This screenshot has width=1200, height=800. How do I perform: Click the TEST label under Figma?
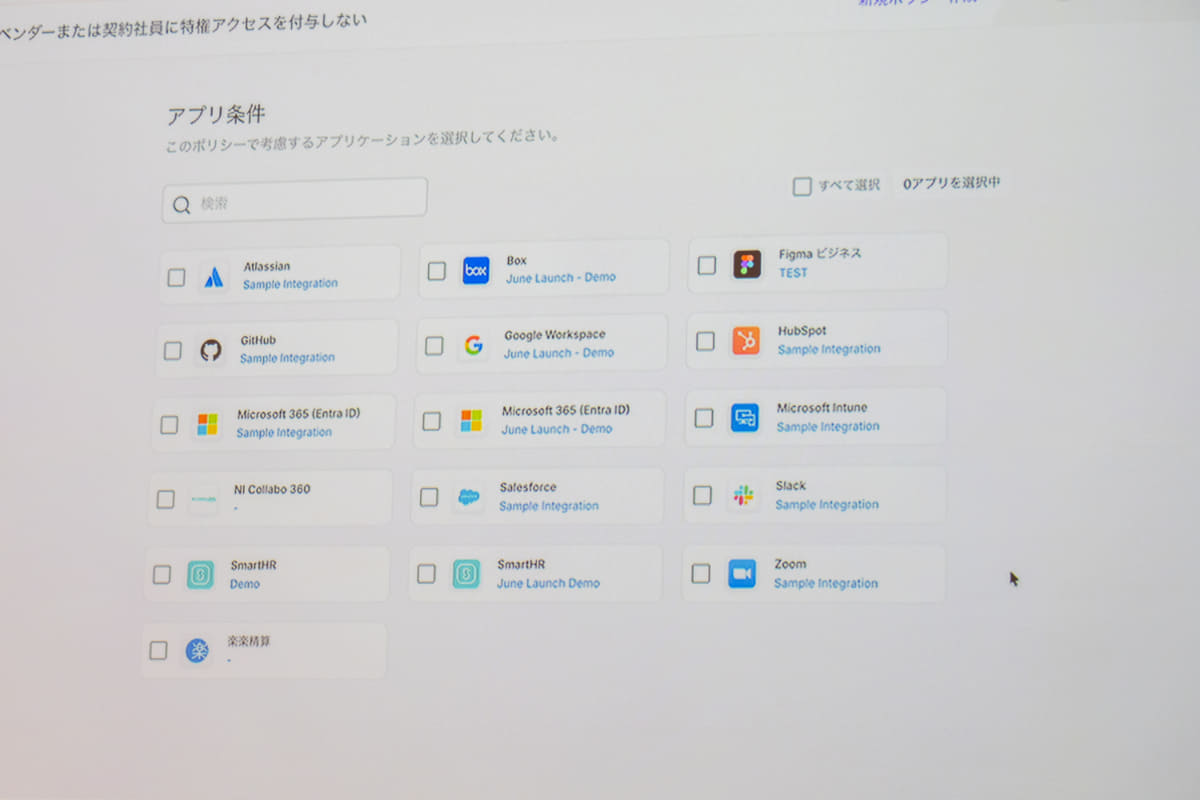pyautogui.click(x=793, y=272)
